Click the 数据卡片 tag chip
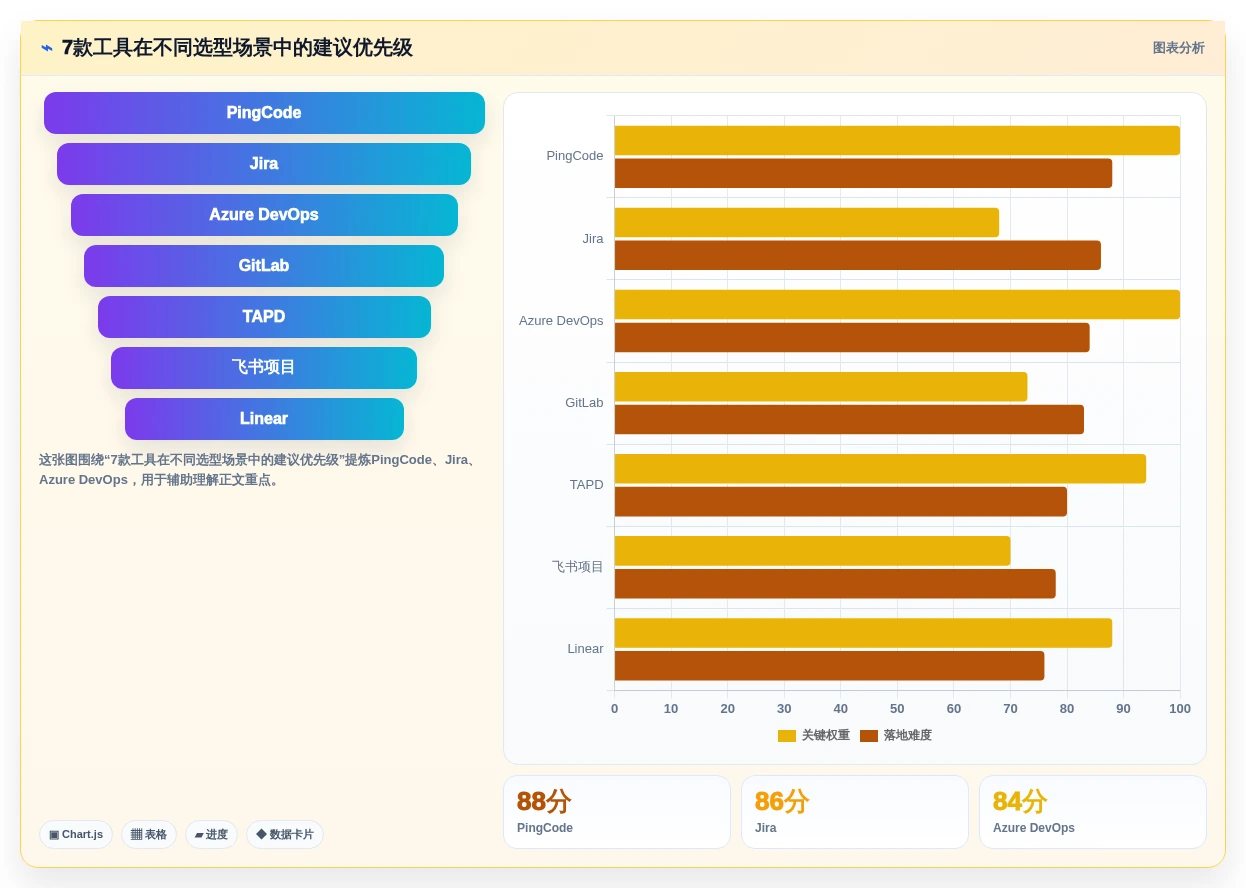Viewport: 1246px width, 888px height. 285,834
